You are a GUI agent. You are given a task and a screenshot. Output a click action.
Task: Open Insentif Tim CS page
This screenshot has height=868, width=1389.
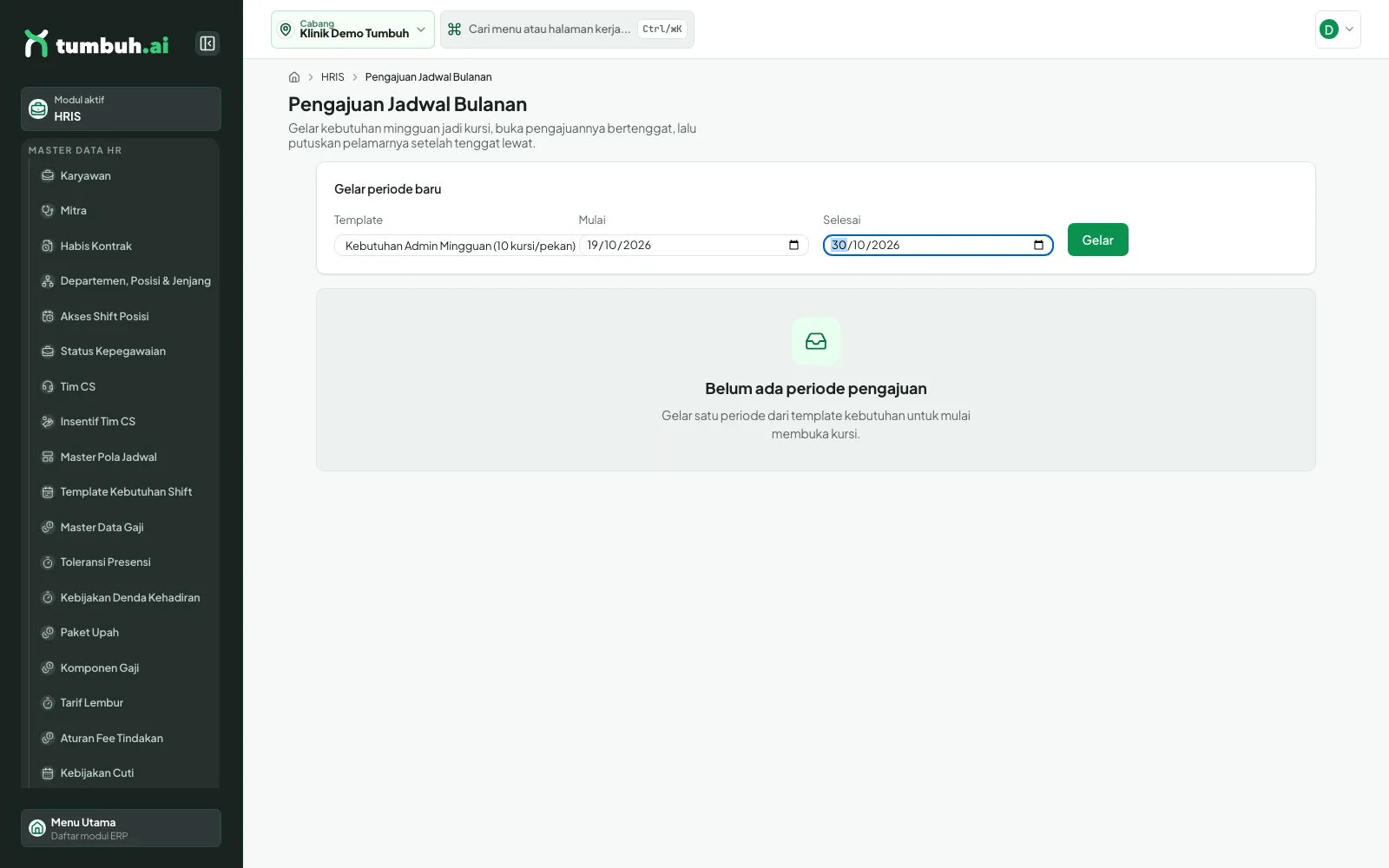tap(125, 422)
